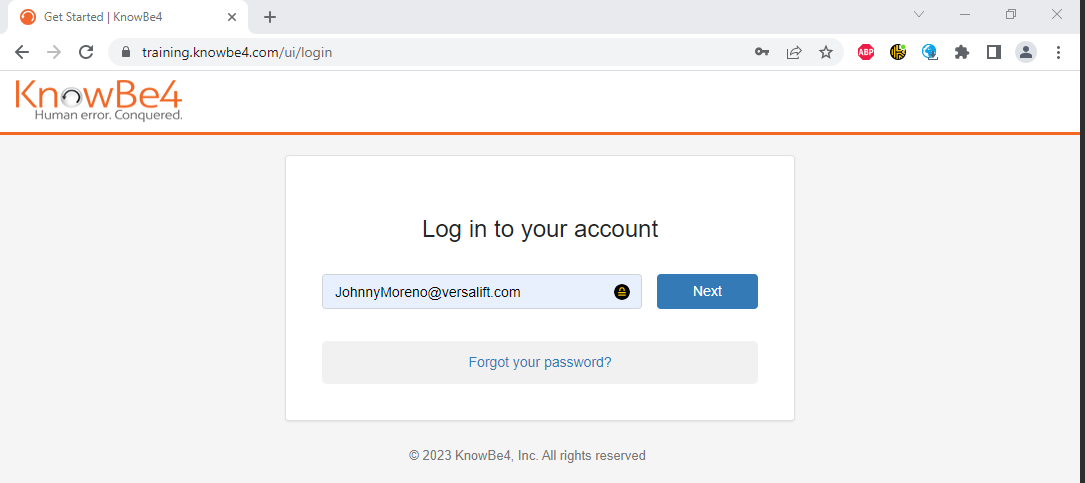The image size is (1085, 483).
Task: Click the globe download extension icon
Action: pos(929,52)
